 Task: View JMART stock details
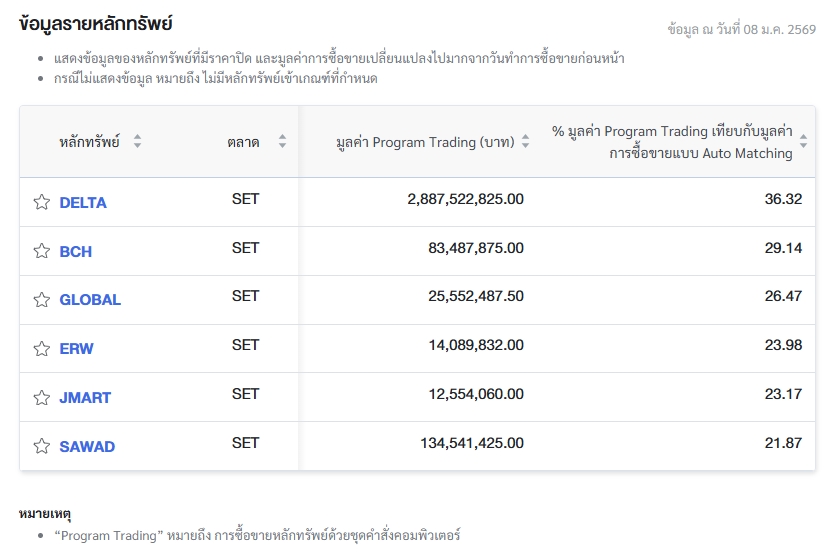[x=85, y=398]
